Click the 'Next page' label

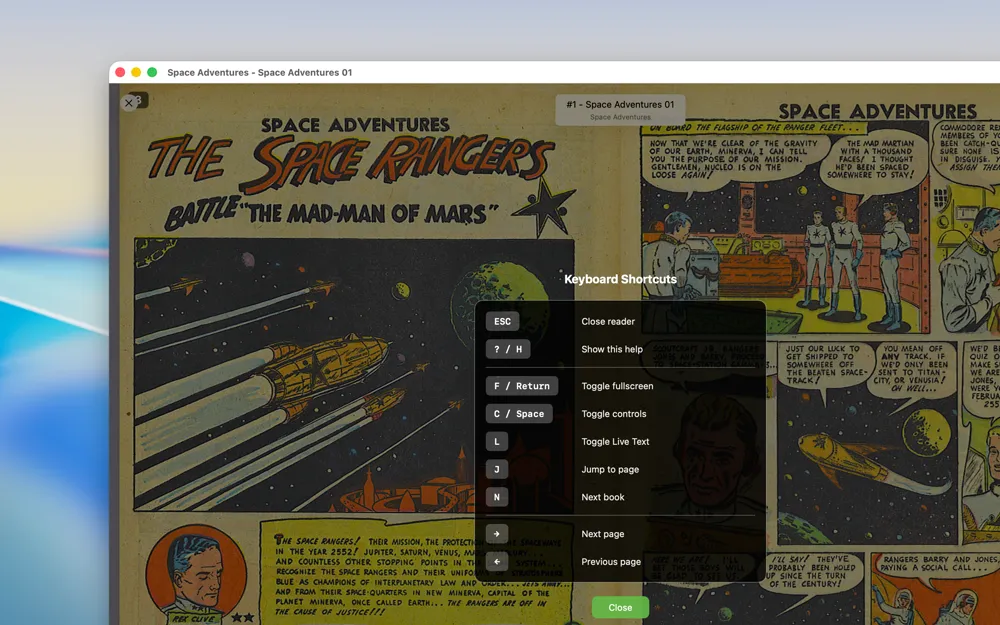click(x=603, y=534)
